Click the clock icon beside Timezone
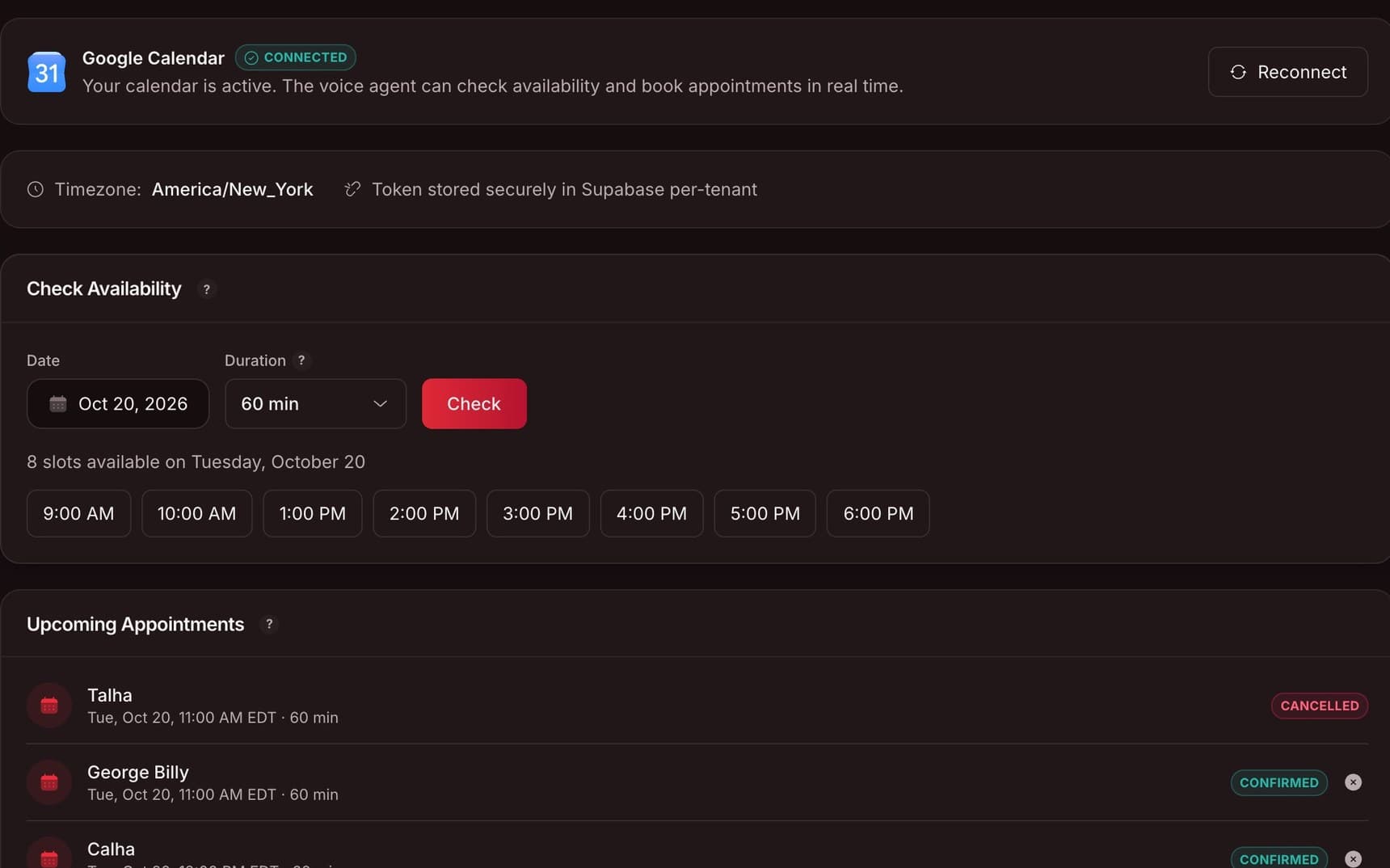1390x868 pixels. 36,189
